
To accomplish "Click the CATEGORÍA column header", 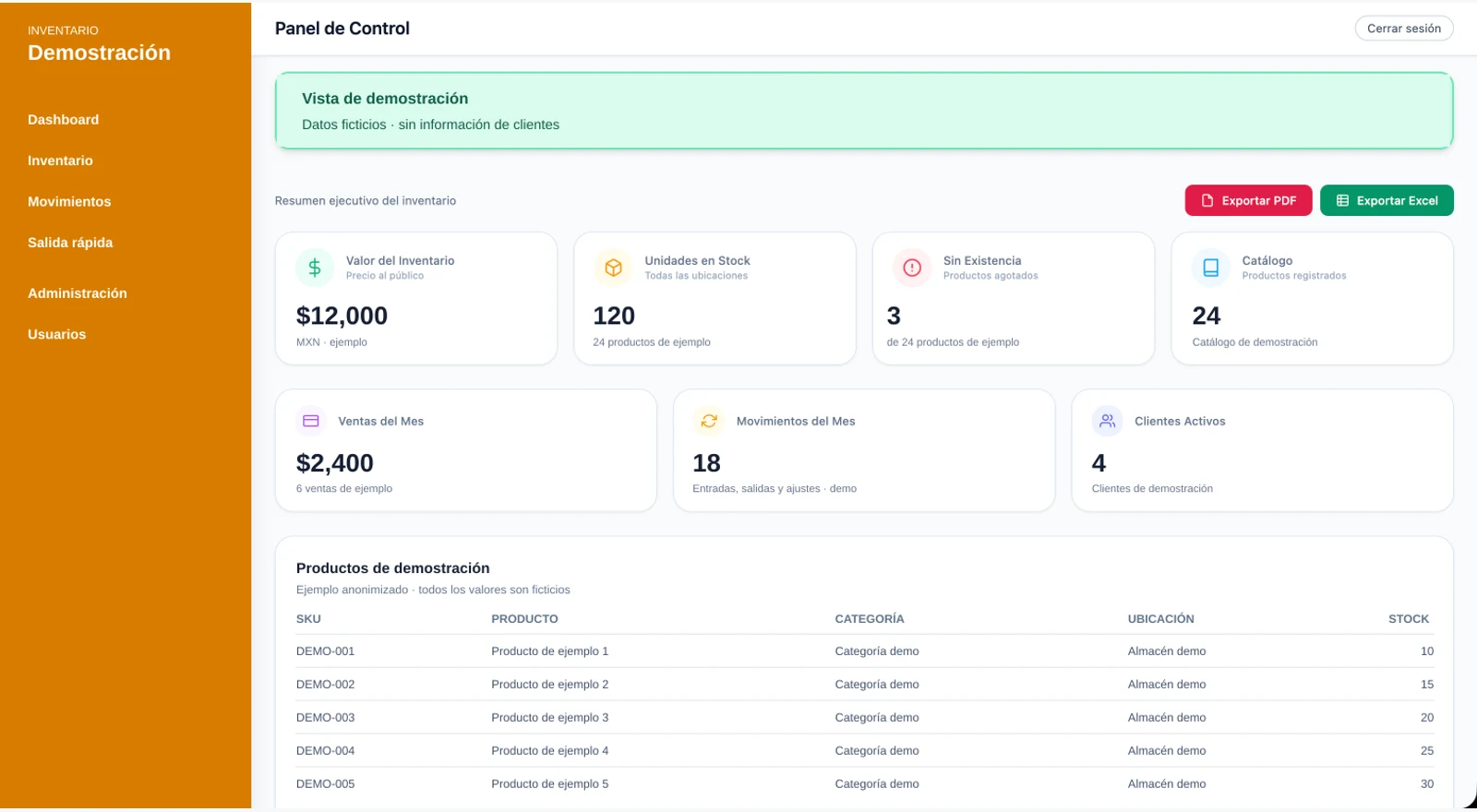I will 870,619.
